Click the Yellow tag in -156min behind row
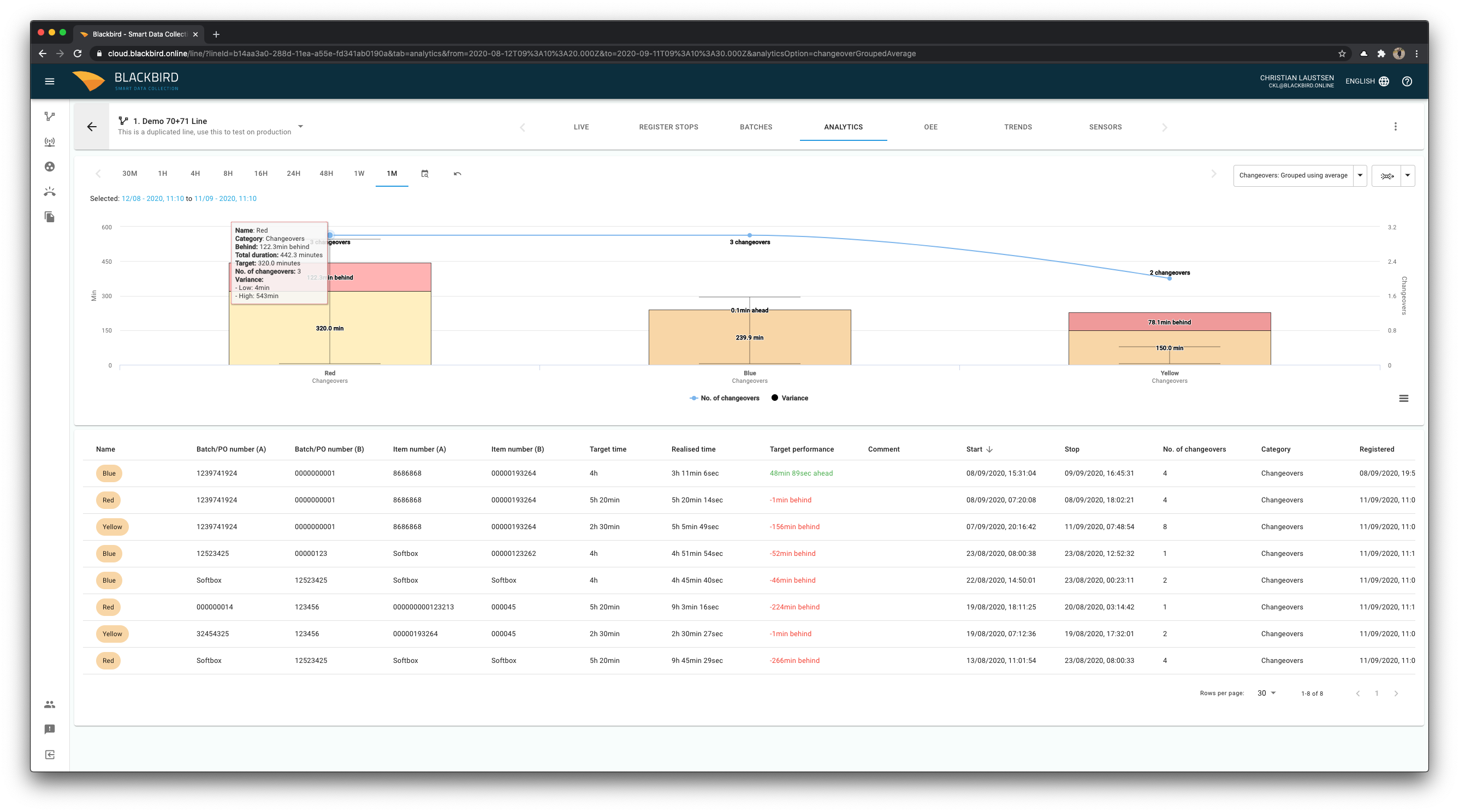Image resolution: width=1459 pixels, height=812 pixels. click(112, 526)
